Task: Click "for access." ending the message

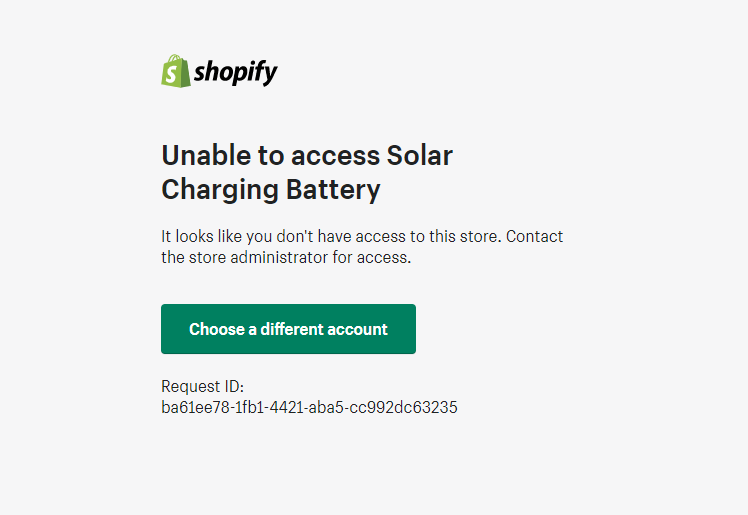Action: 372,257
